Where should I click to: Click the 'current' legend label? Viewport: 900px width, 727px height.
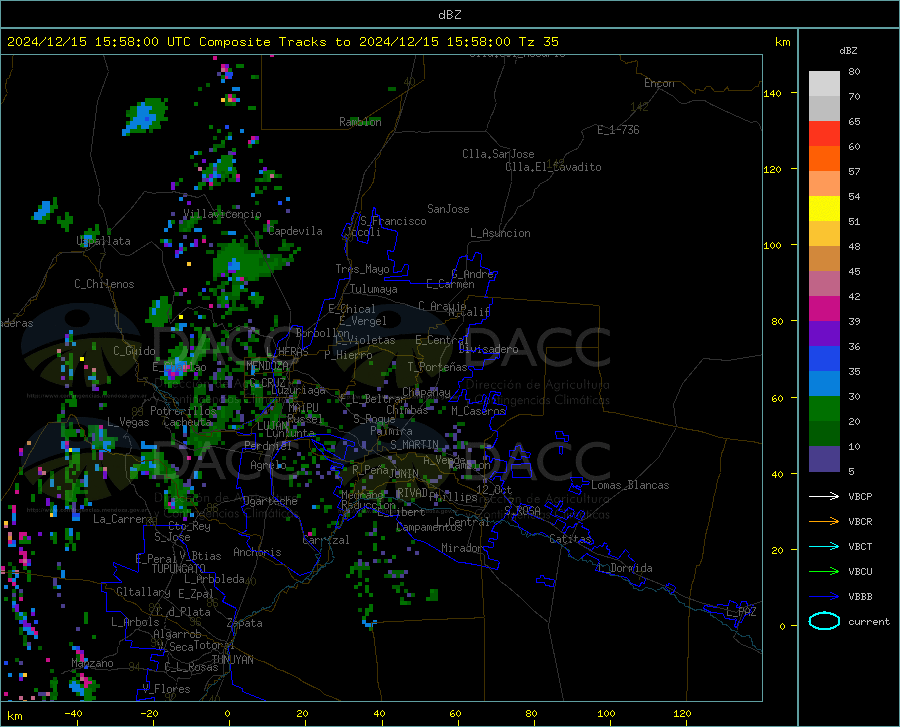tap(869, 622)
